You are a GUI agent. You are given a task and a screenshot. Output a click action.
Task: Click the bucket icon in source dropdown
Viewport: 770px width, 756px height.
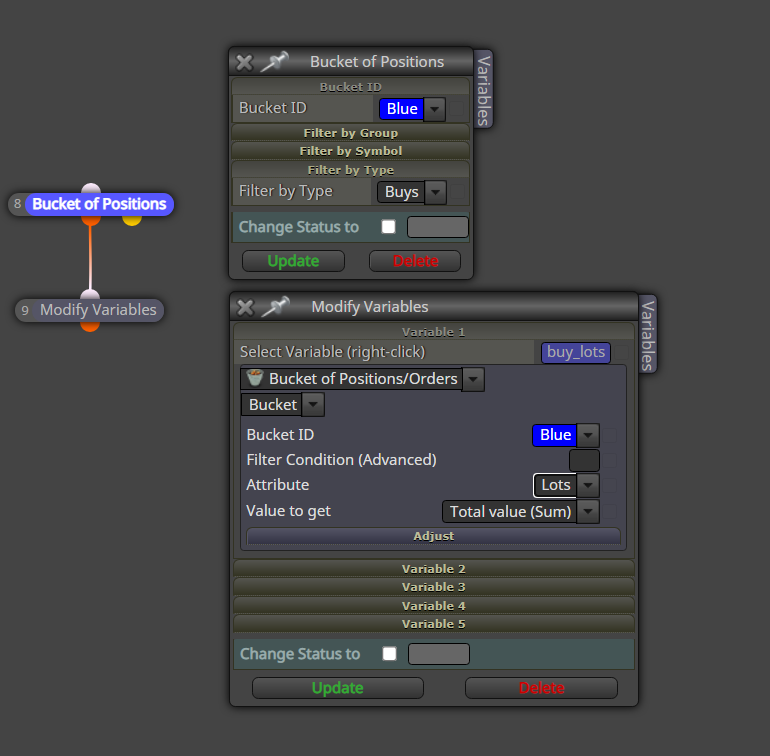(x=254, y=378)
